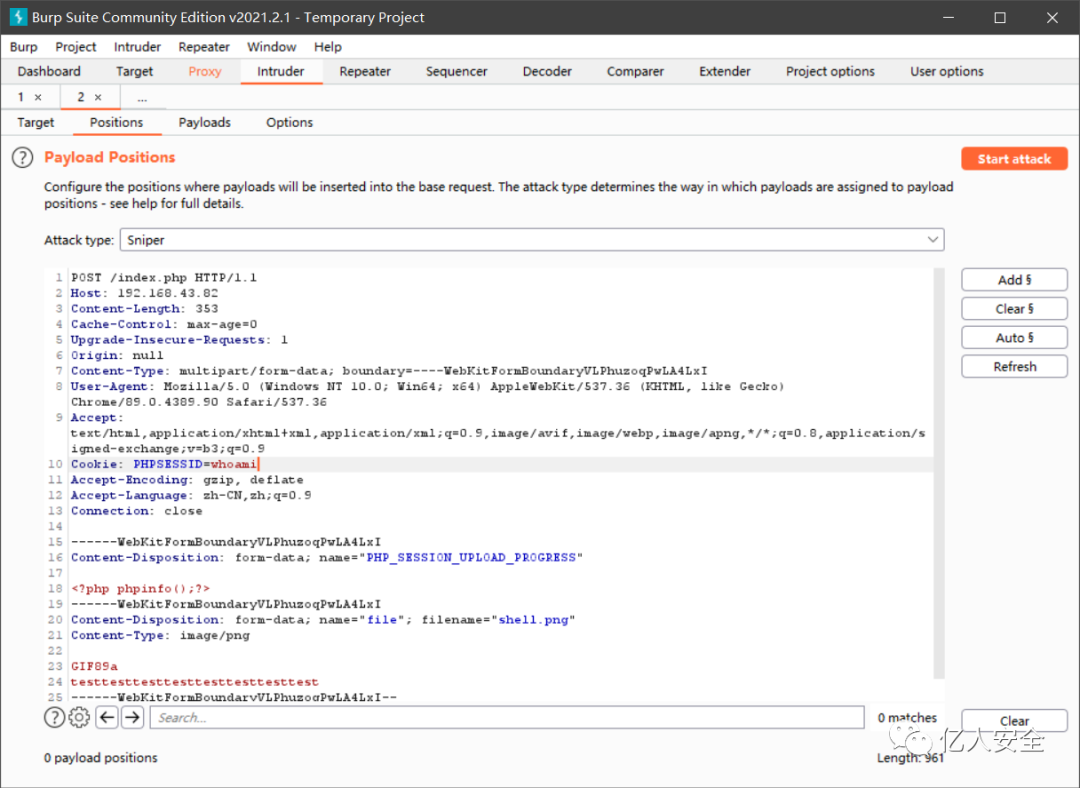
Task: Click the Refresh button
Action: tap(1014, 366)
